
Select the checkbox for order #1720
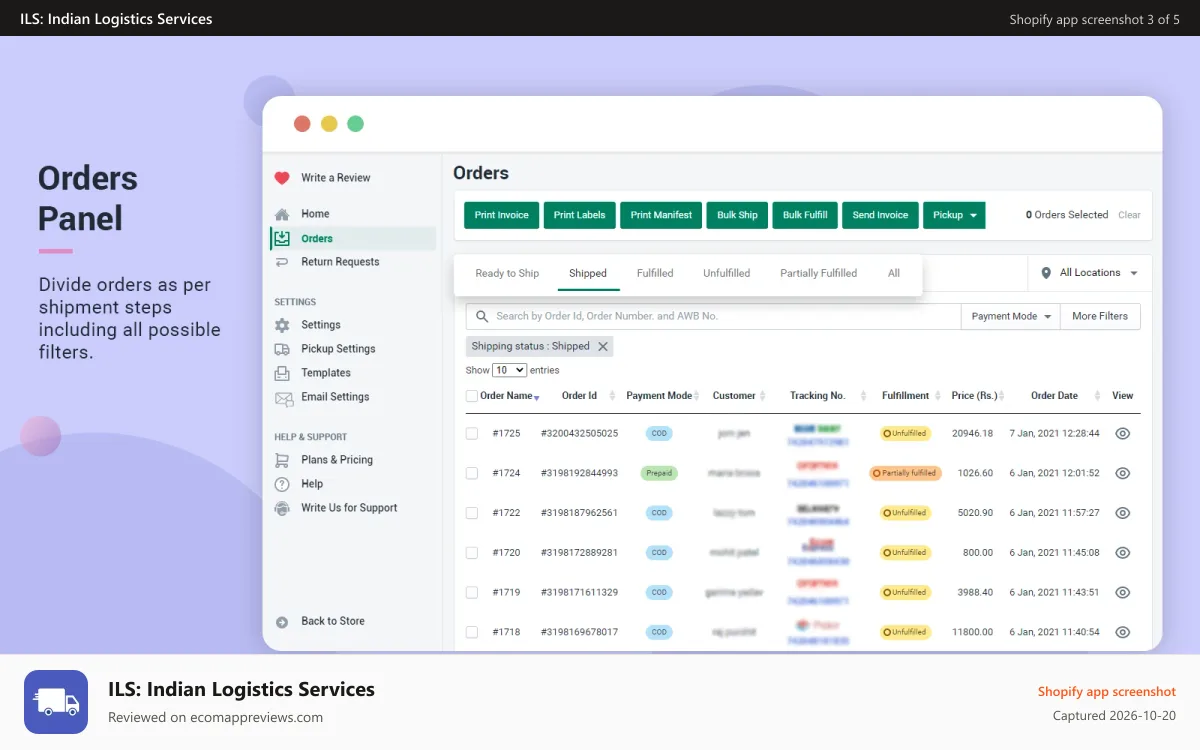click(x=472, y=552)
